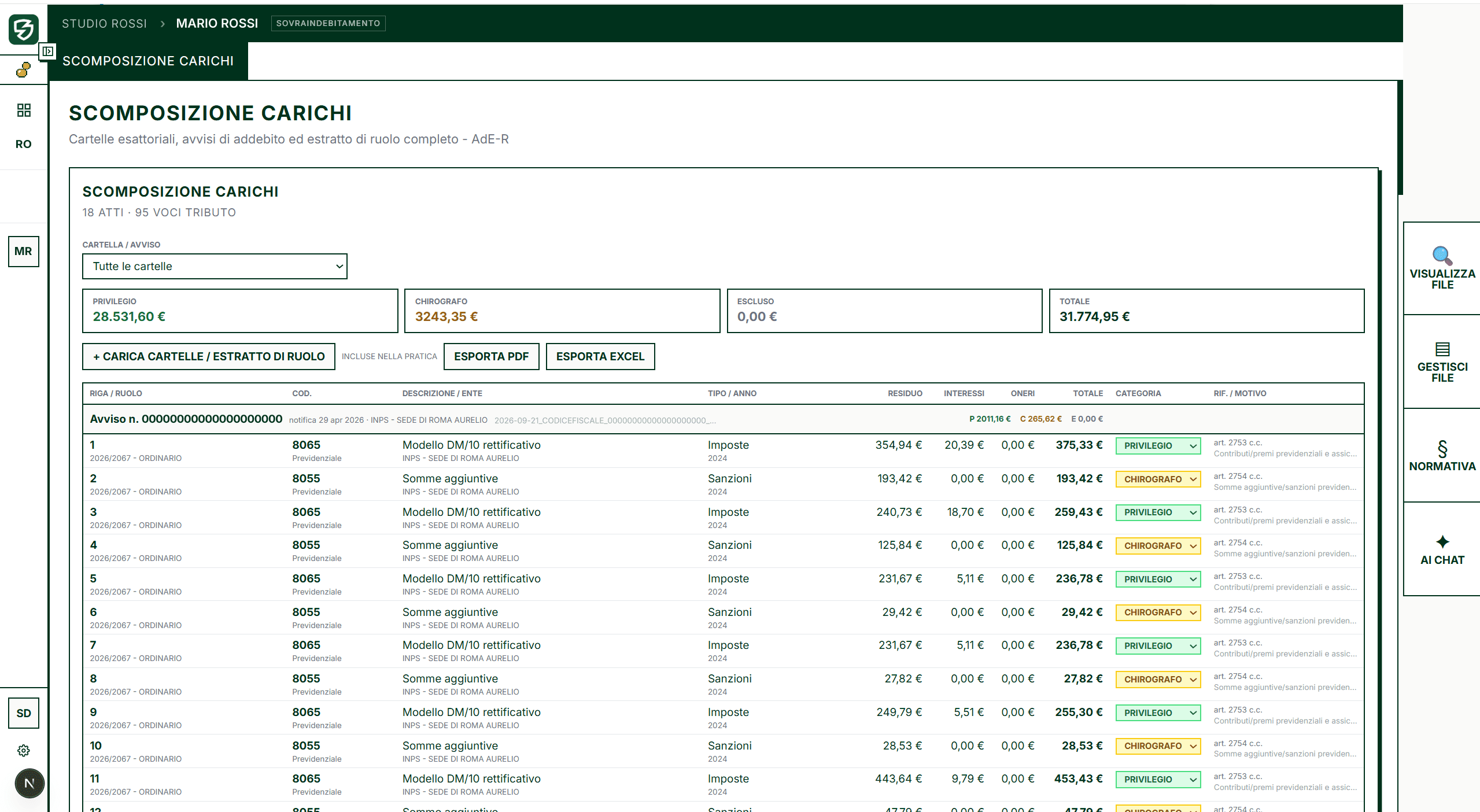Toggle the sidebar panel expand icon

point(48,51)
